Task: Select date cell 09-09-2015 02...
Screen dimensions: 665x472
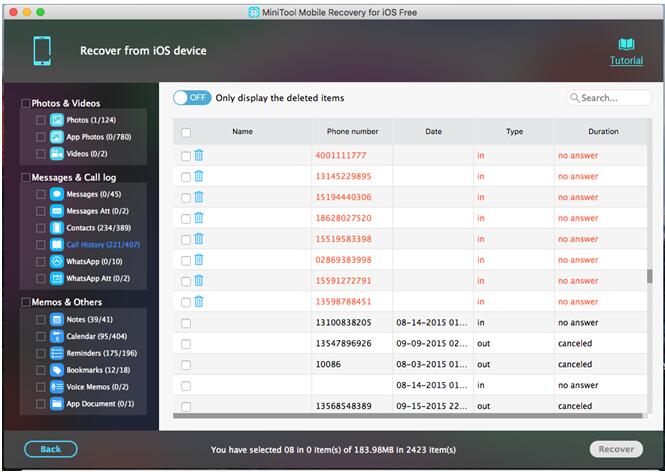Action: [x=432, y=343]
